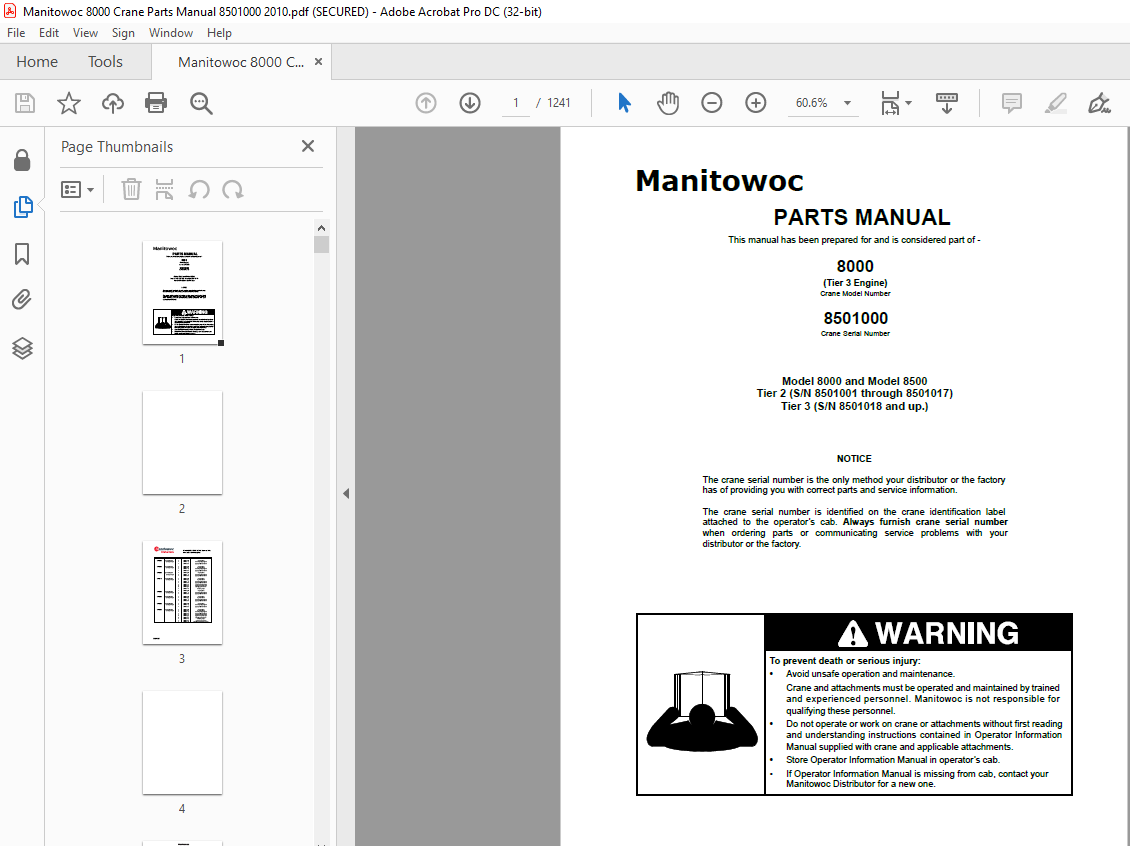Toggle the Page Thumbnails panel icon

[x=22, y=207]
